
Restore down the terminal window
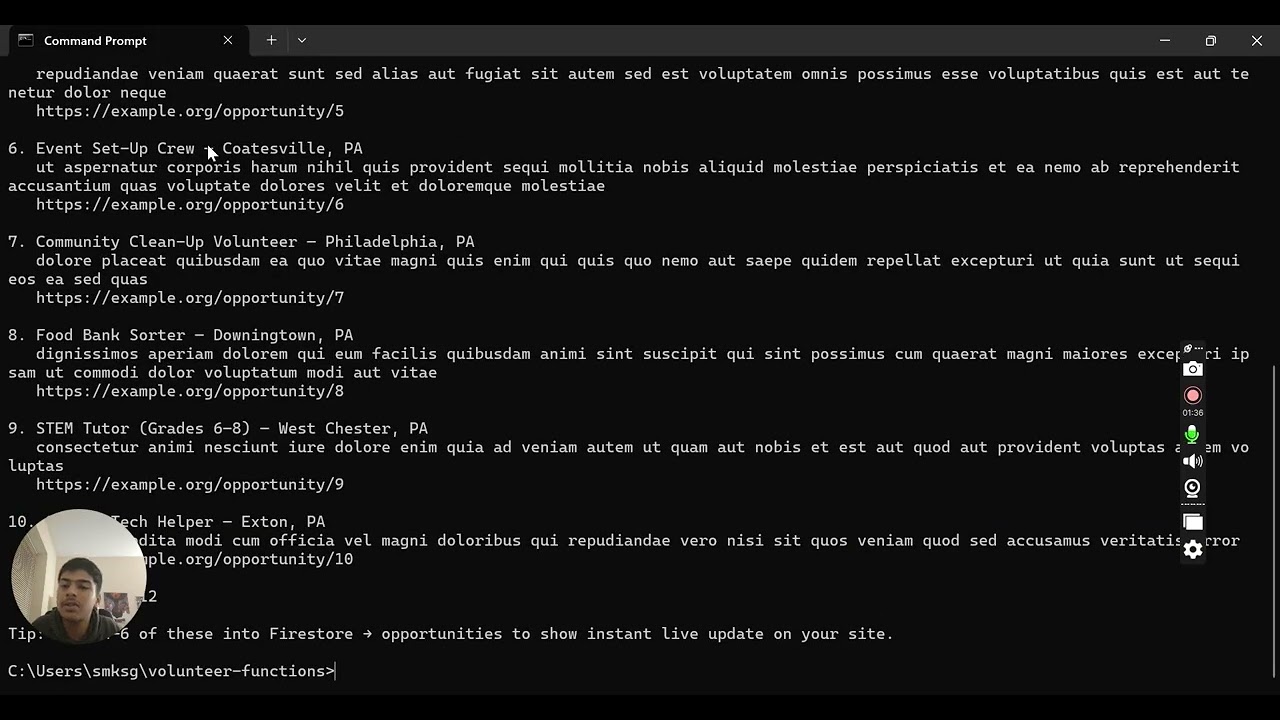click(1210, 41)
